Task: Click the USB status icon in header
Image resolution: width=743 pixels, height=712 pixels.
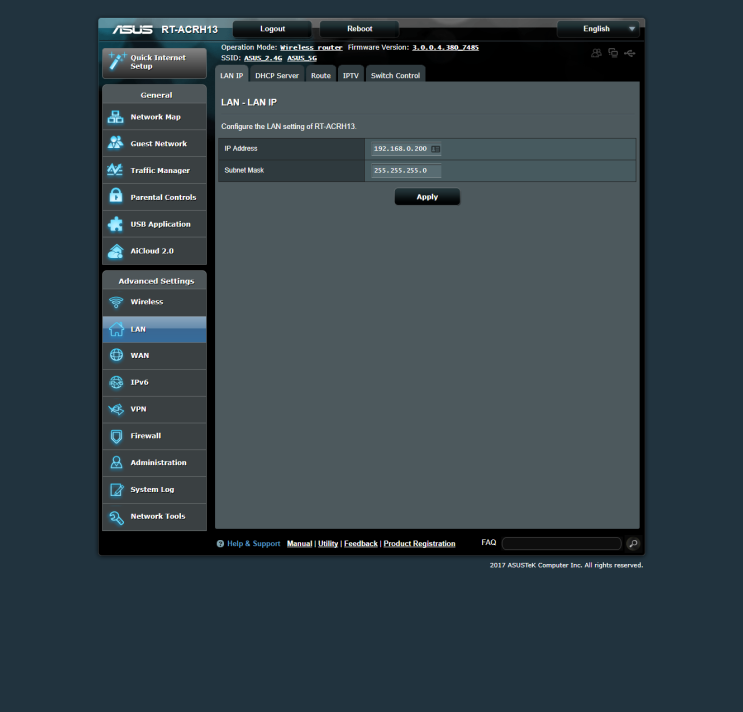Action: click(630, 53)
